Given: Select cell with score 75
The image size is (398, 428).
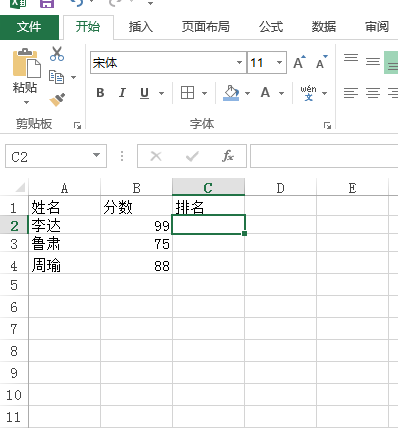Looking at the screenshot, I should click(x=136, y=243).
